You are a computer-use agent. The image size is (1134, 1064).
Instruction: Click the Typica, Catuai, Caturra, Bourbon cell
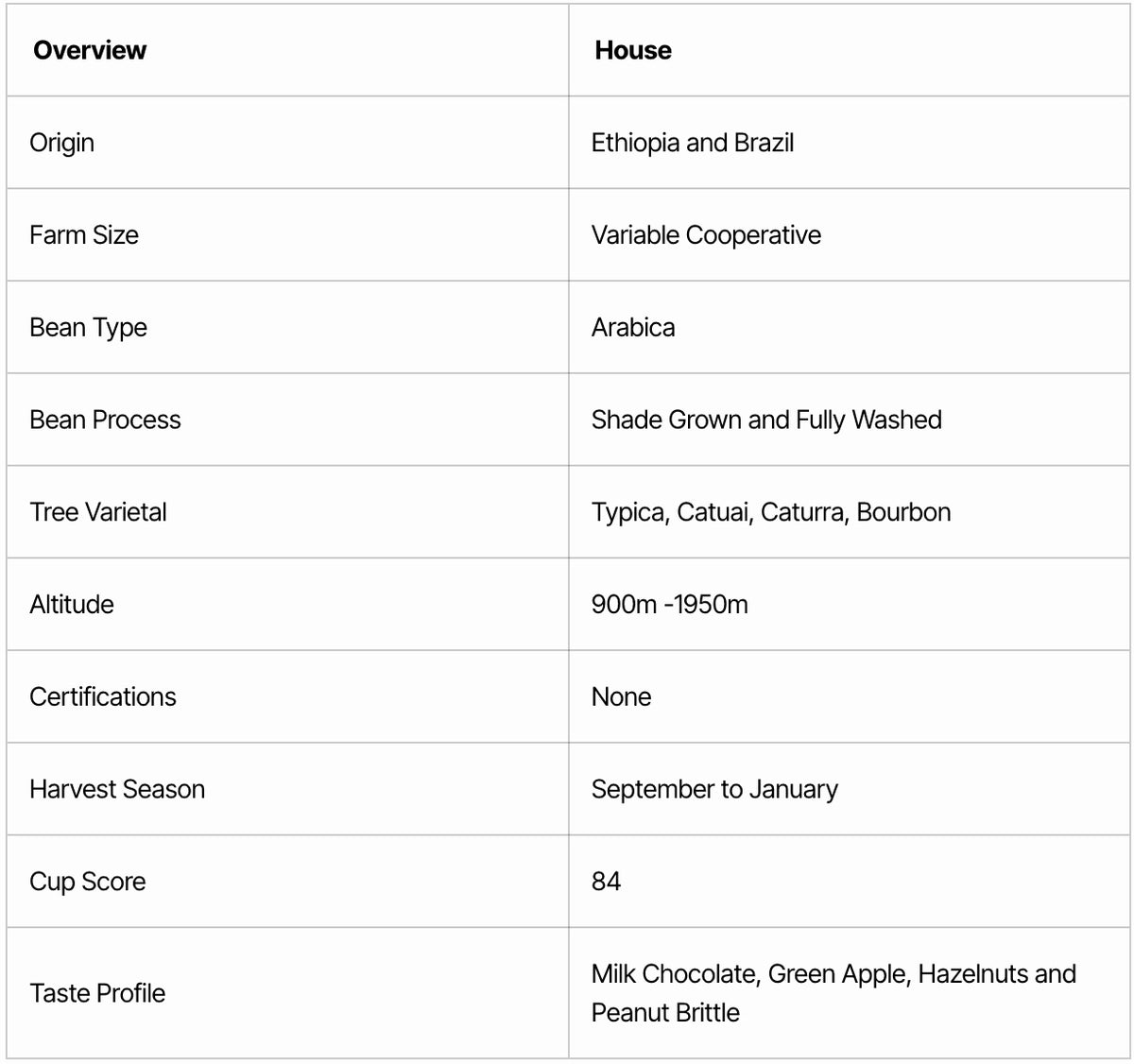771,512
